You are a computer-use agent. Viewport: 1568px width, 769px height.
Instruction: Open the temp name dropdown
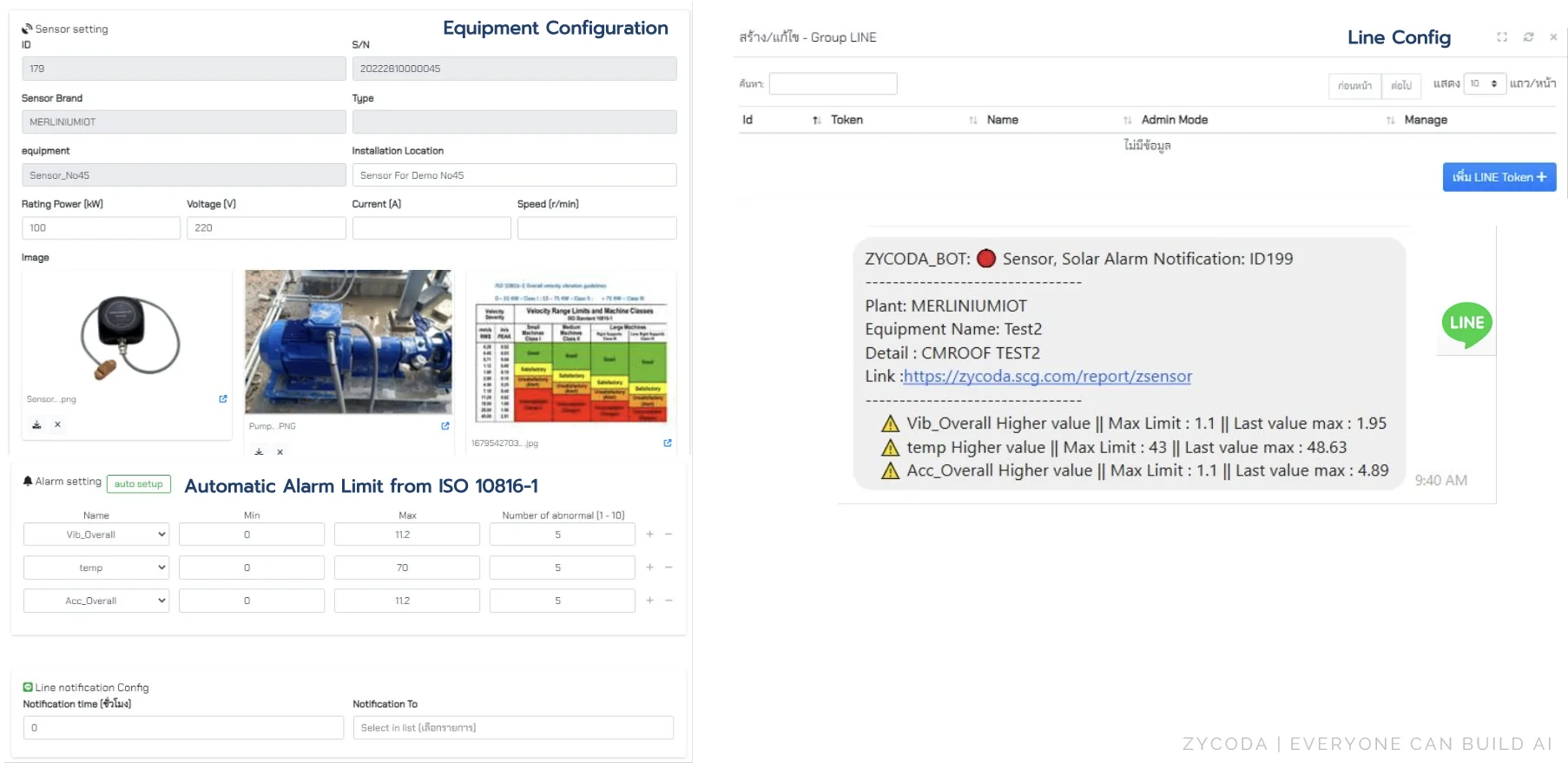pyautogui.click(x=96, y=568)
